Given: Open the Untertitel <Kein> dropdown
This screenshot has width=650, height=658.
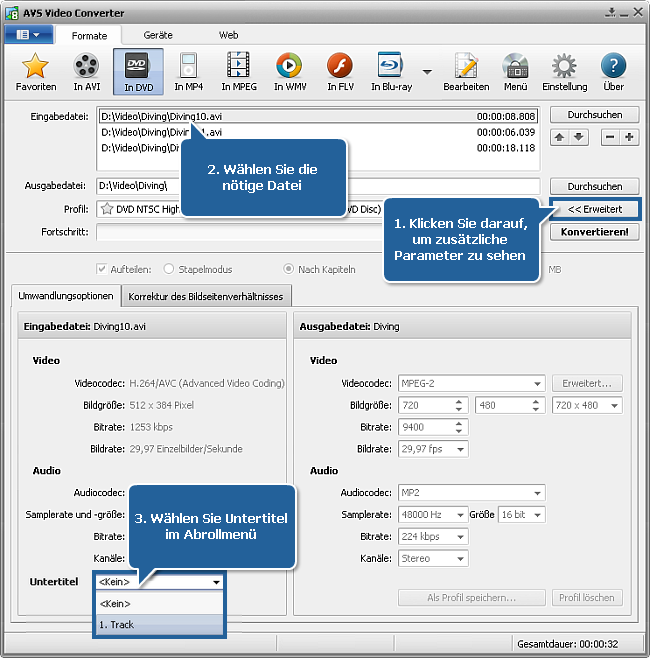Looking at the screenshot, I should pos(159,582).
